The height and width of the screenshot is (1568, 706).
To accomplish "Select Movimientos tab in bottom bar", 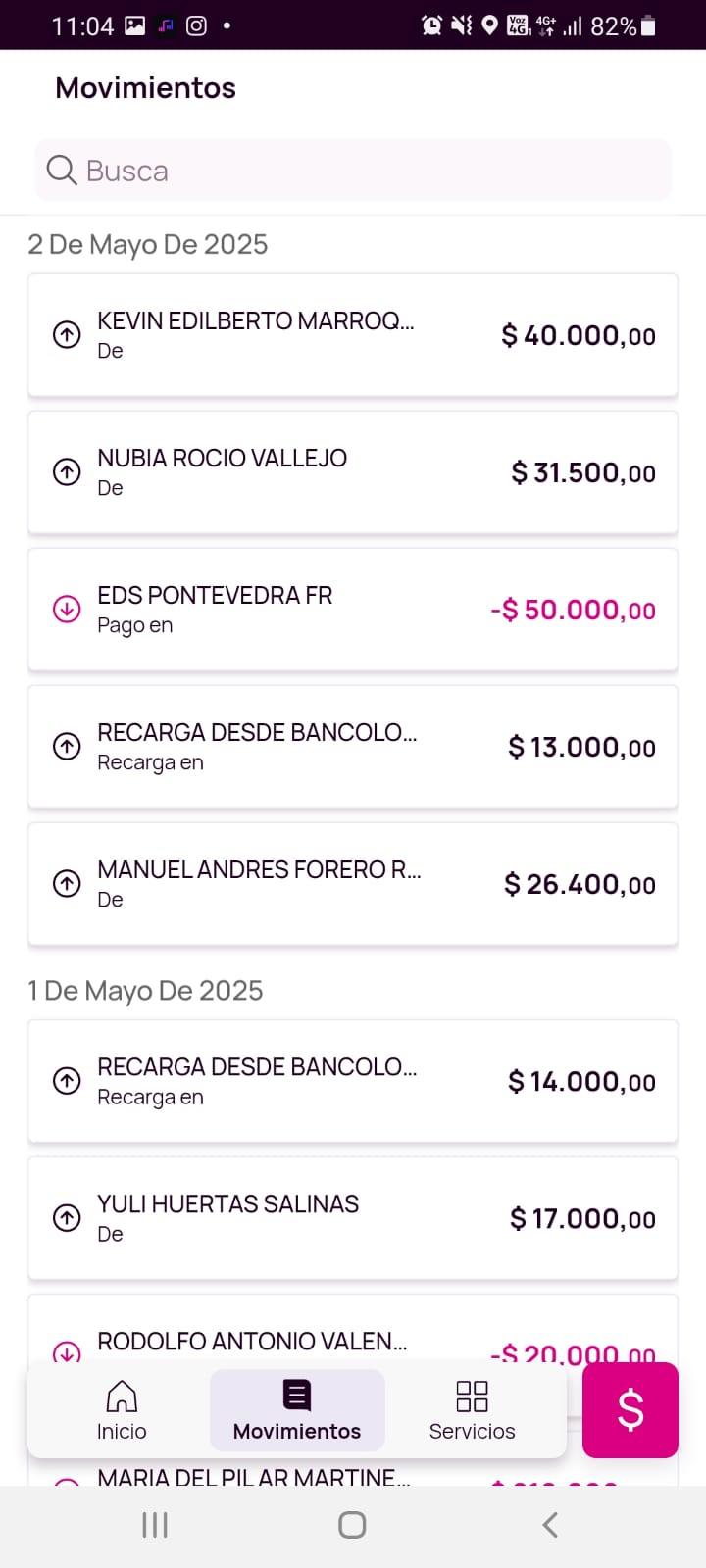I will click(297, 1410).
